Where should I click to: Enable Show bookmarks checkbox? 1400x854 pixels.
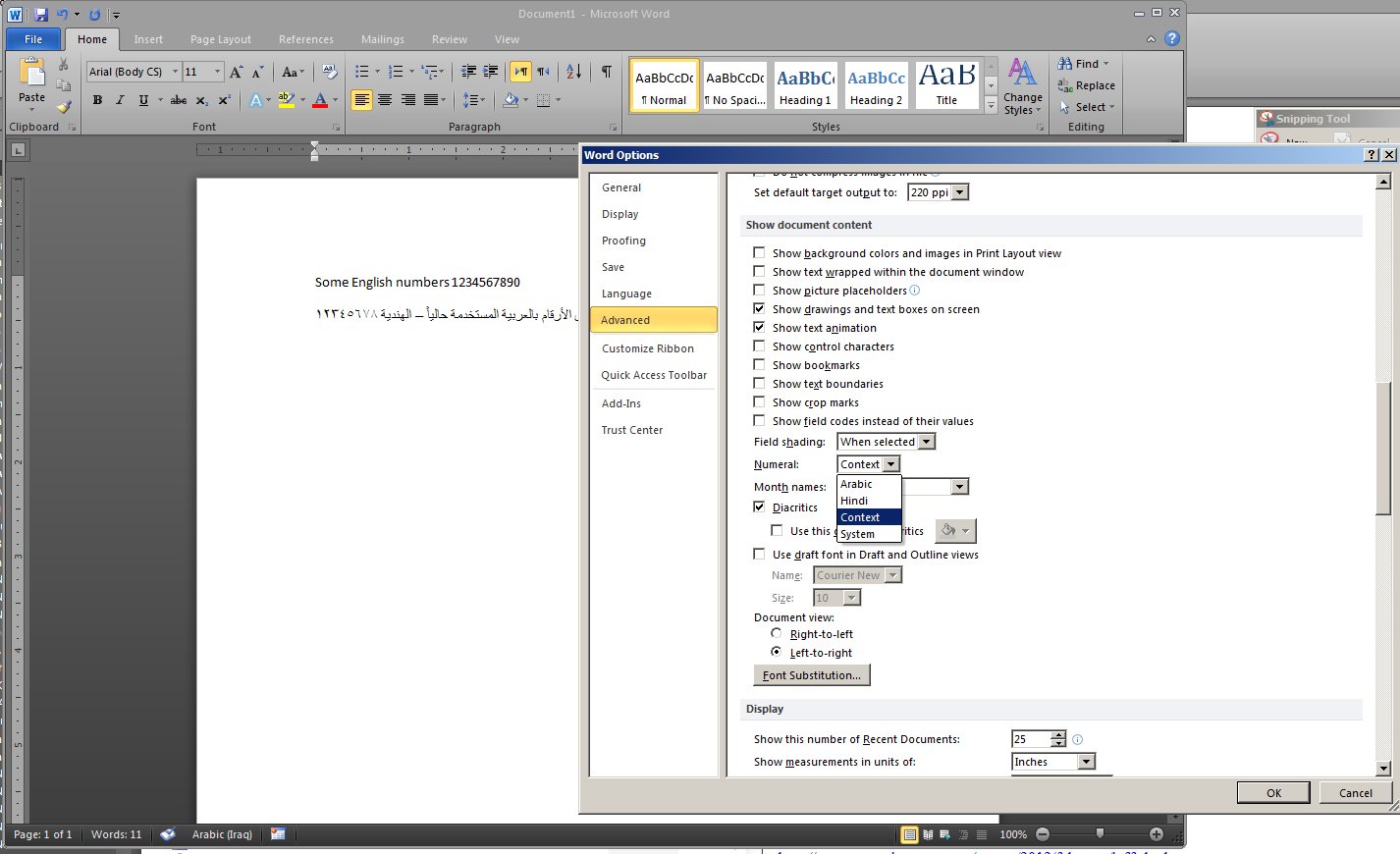[x=759, y=365]
